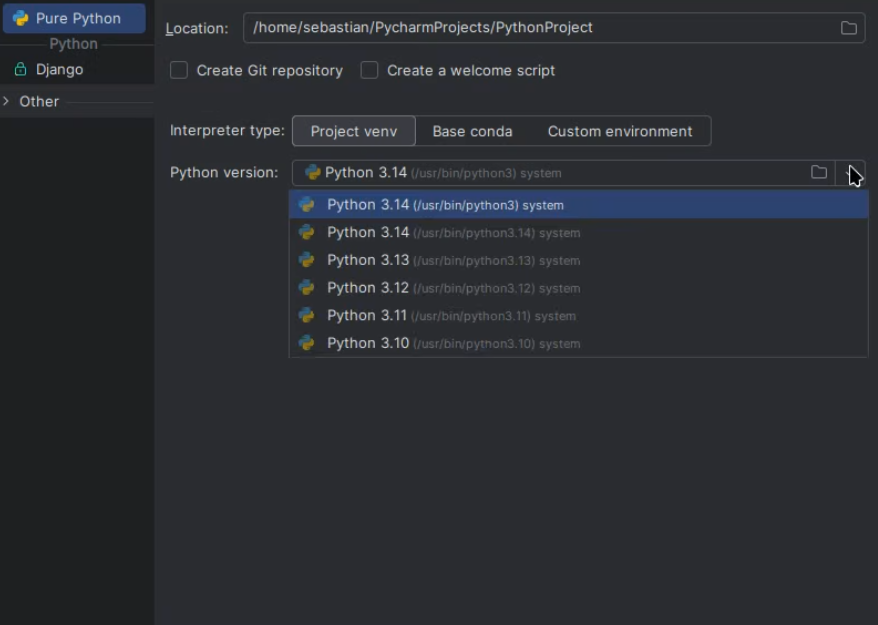The width and height of the screenshot is (878, 625).
Task: Browse for project location folder icon
Action: click(848, 27)
